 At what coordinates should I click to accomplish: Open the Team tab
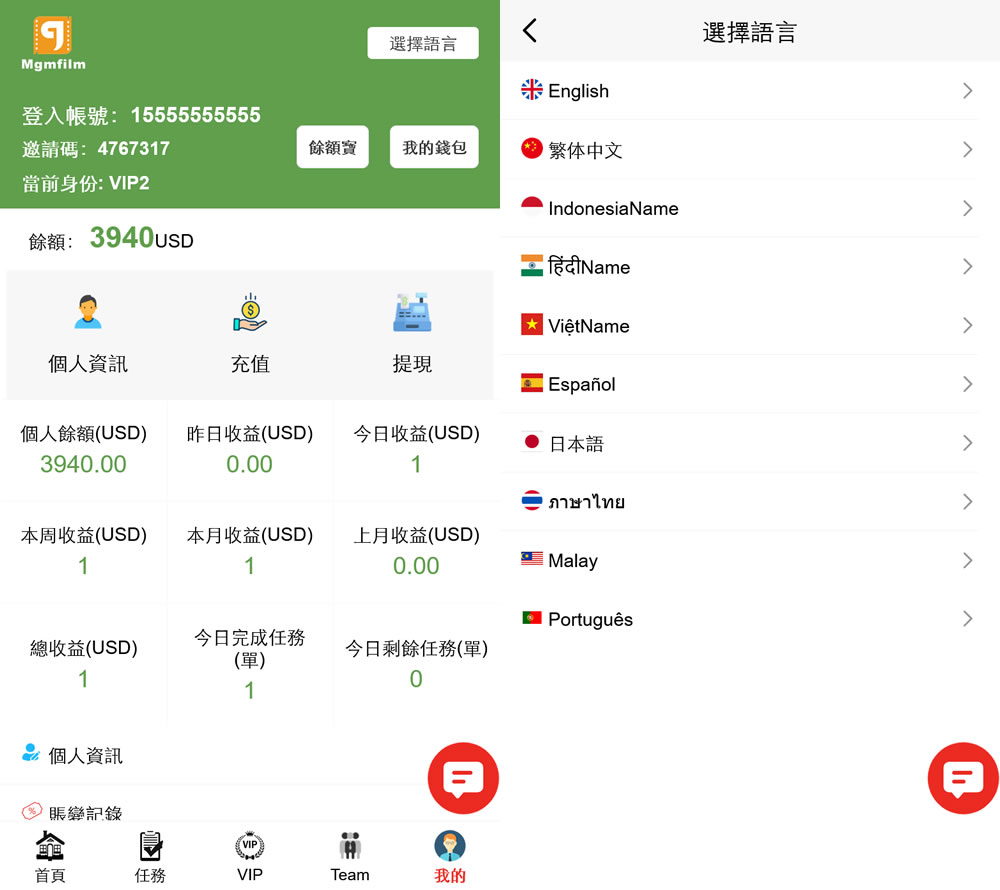tap(350, 857)
